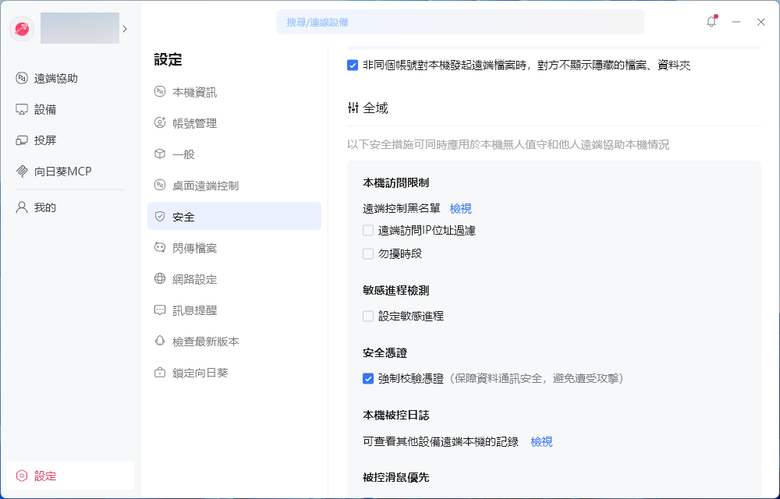Viewport: 780px width, 499px height.
Task: Click the 帳號管理 user icon
Action: 160,123
